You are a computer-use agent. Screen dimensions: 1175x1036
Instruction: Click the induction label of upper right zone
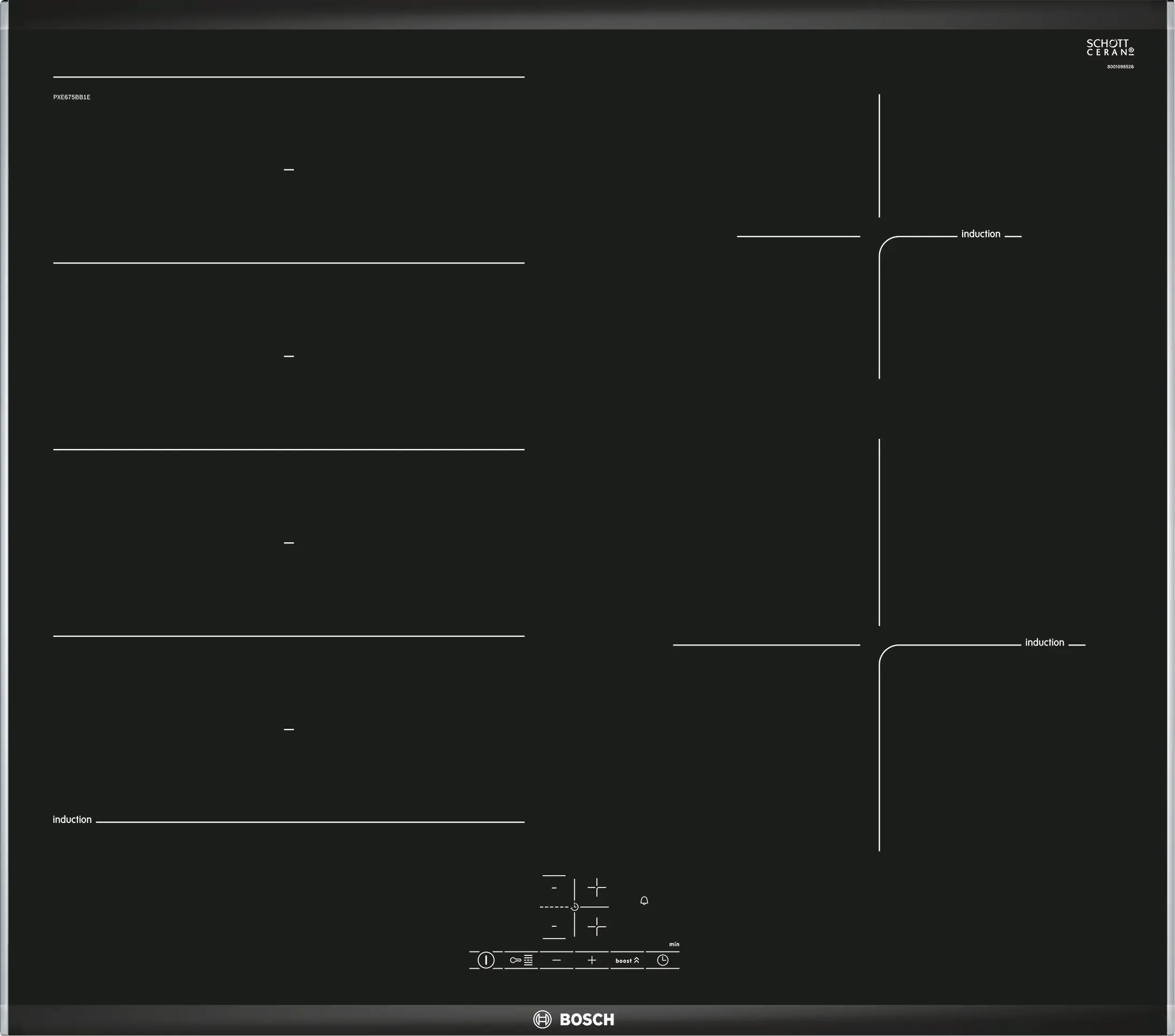click(981, 234)
